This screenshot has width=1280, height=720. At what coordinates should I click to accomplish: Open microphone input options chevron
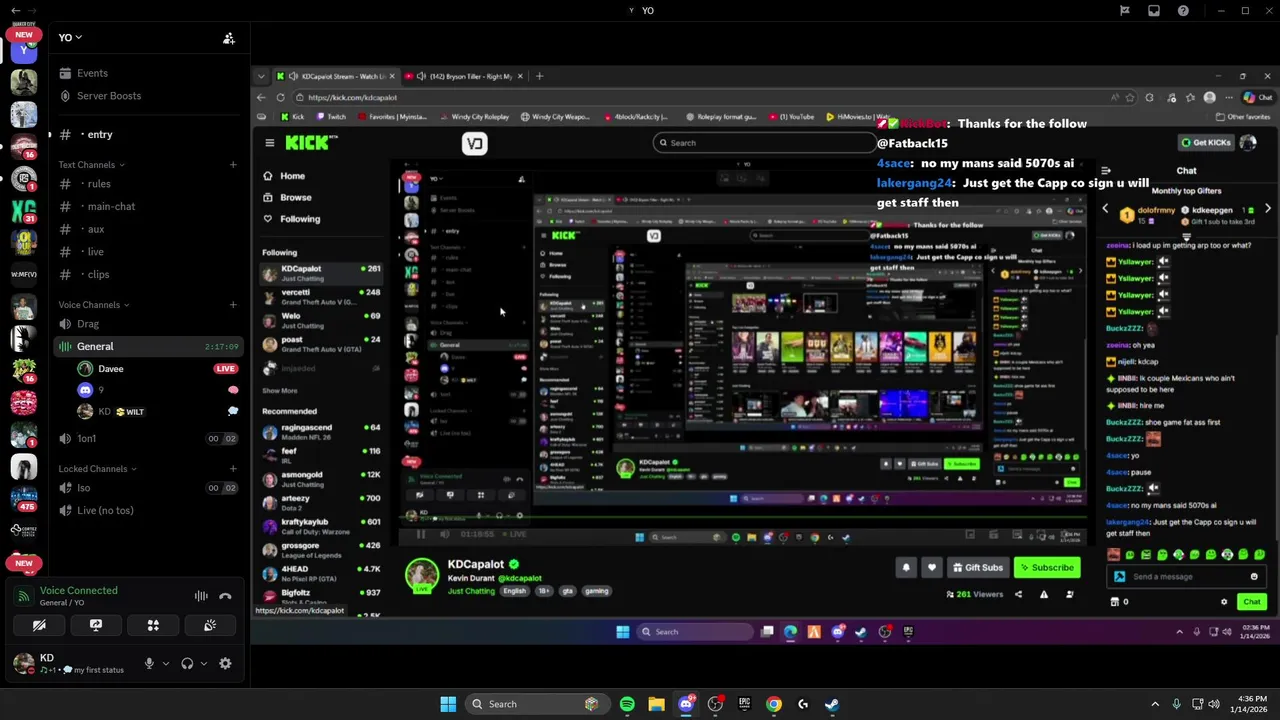pyautogui.click(x=166, y=663)
